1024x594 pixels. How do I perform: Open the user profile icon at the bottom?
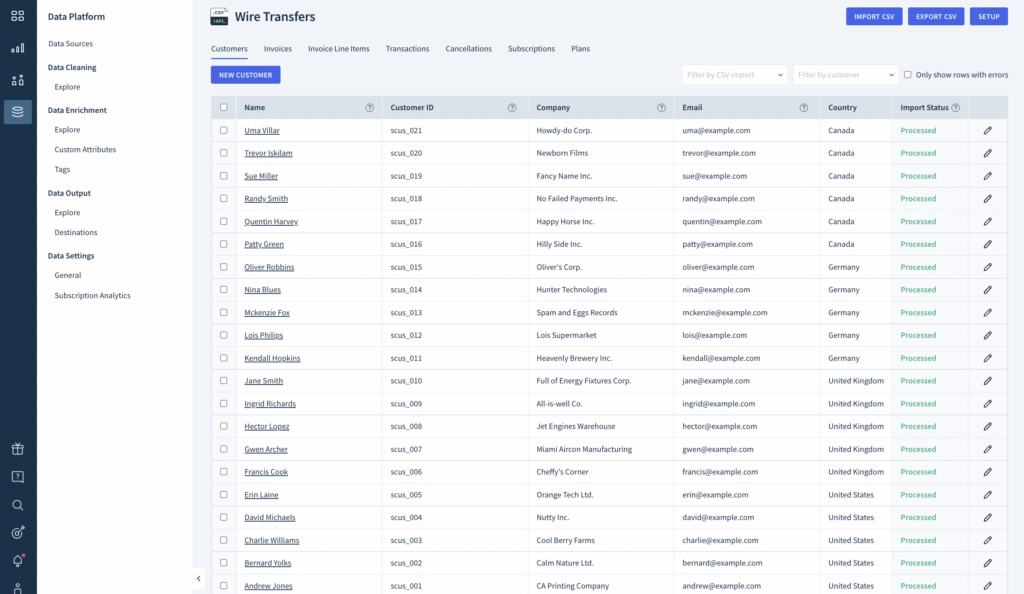[18, 588]
